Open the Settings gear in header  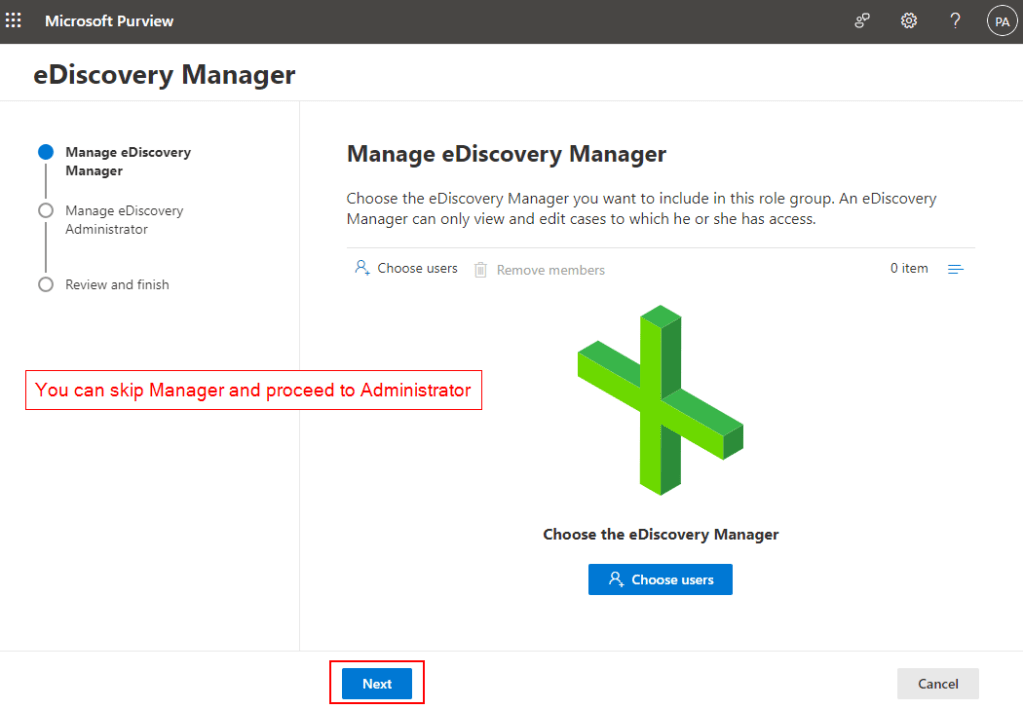(x=908, y=21)
